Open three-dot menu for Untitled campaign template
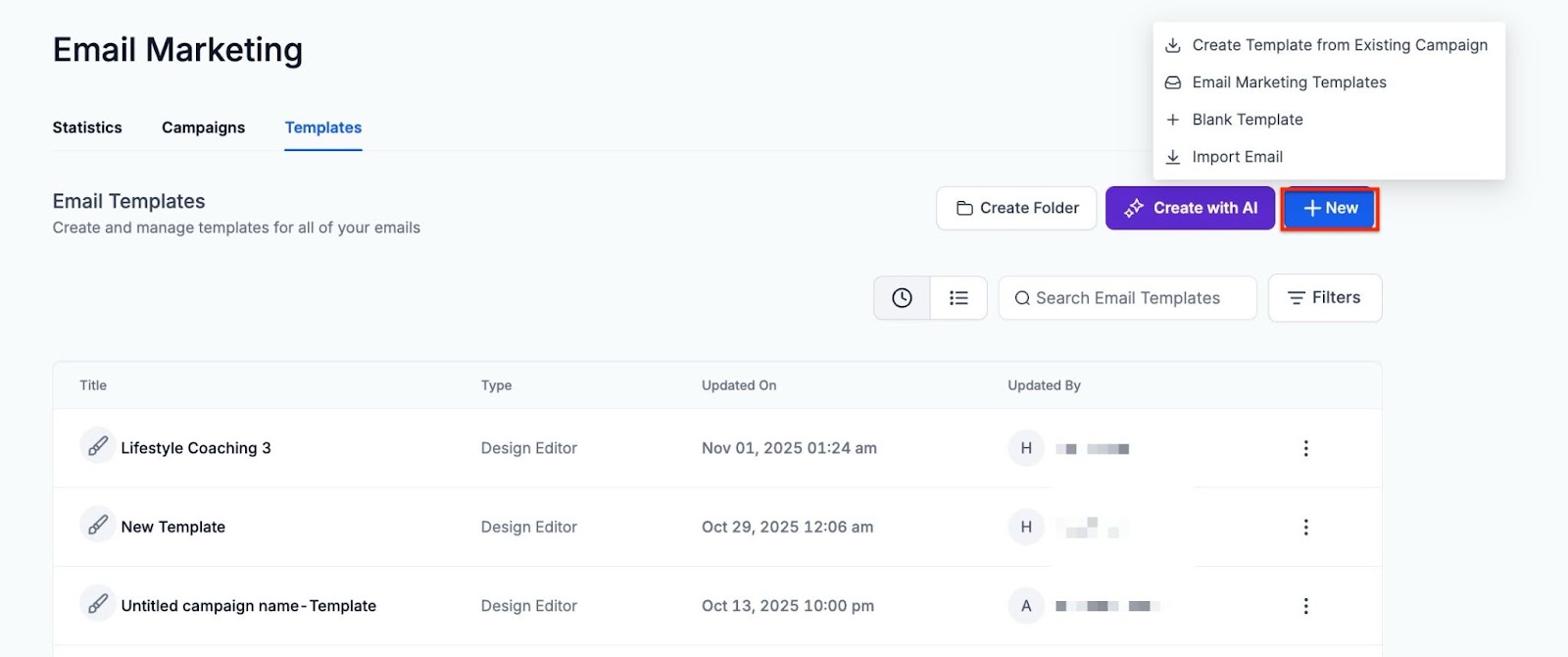This screenshot has height=657, width=1568. (1305, 606)
